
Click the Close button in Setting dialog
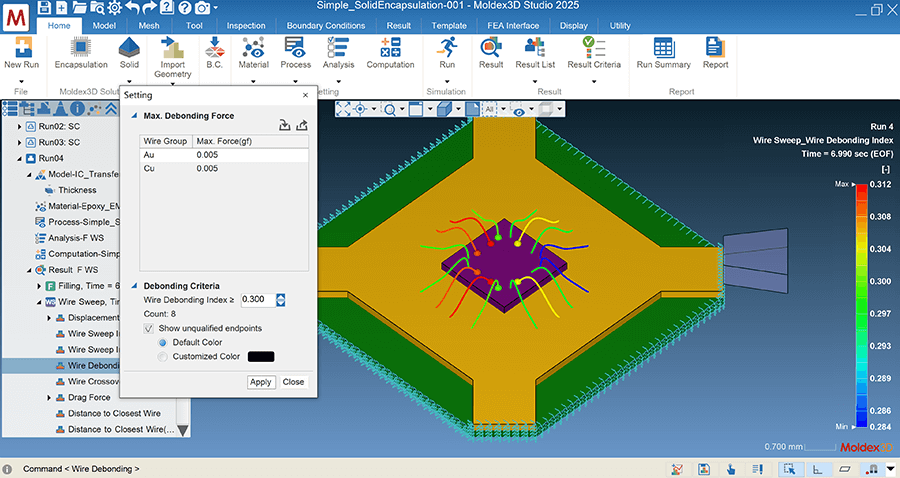pos(293,382)
